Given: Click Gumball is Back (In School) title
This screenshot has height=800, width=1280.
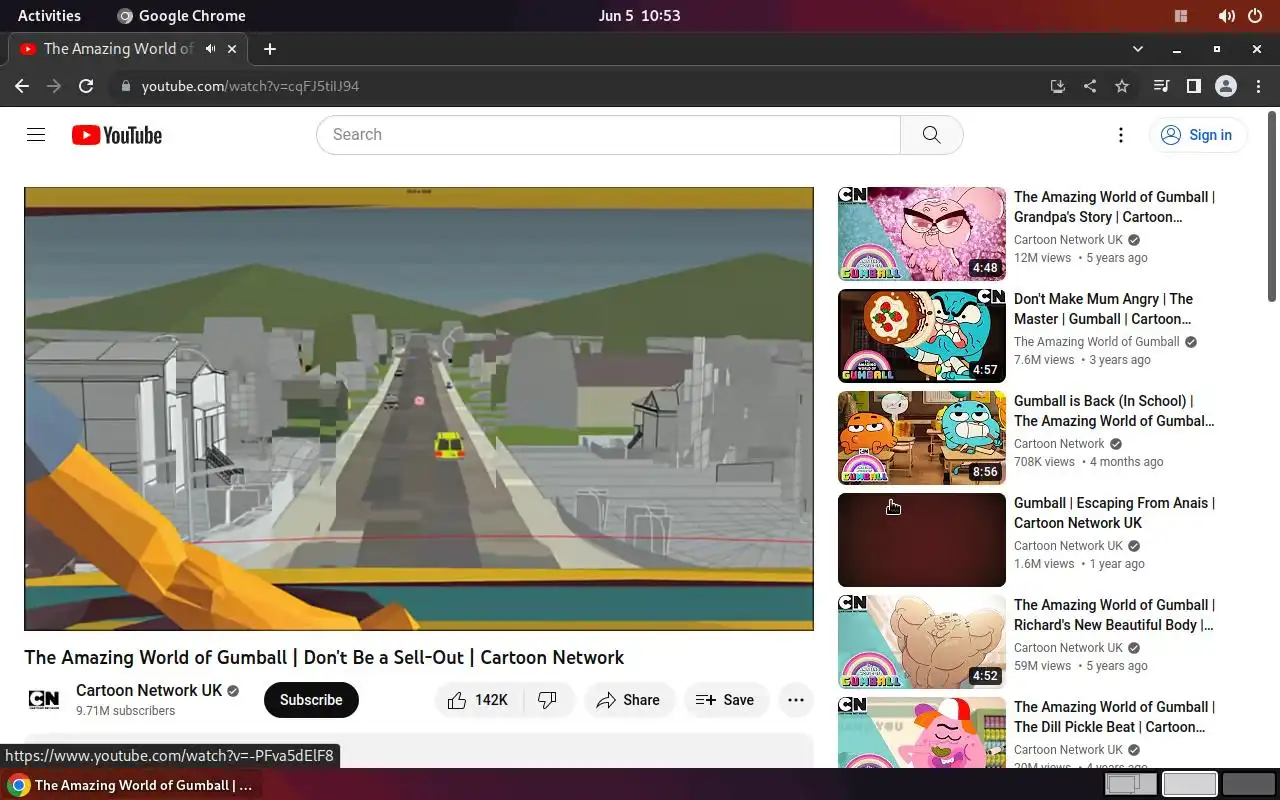Looking at the screenshot, I should pos(1114,411).
